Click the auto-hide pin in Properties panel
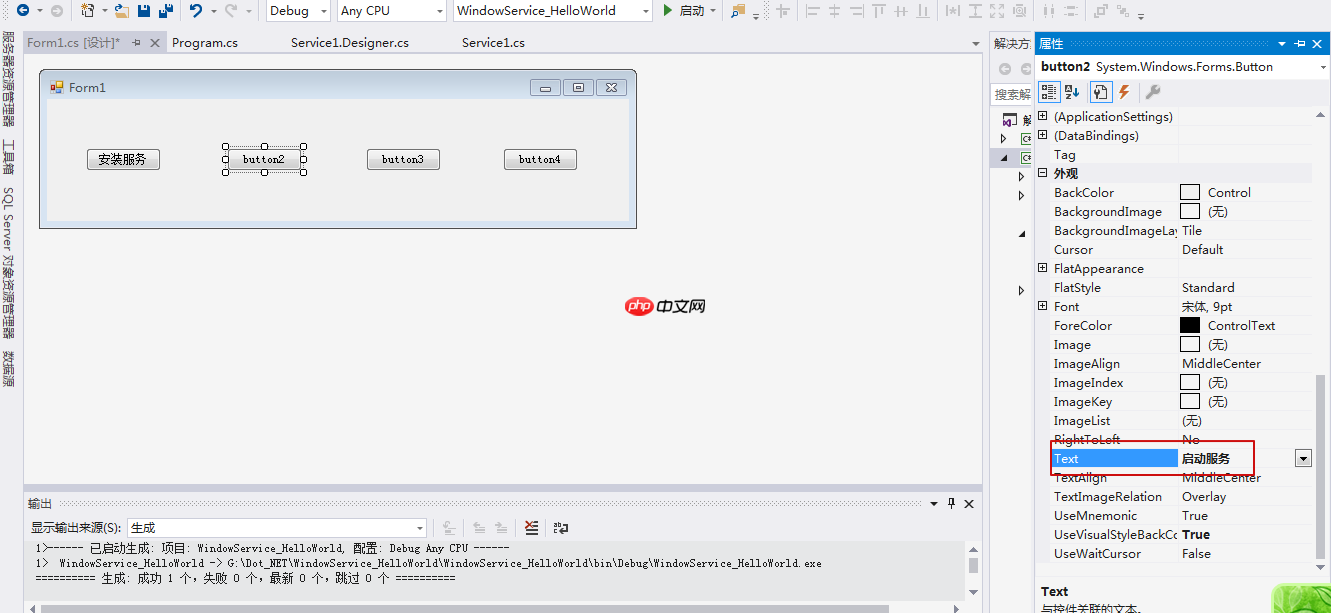1331x613 pixels. [x=1300, y=44]
